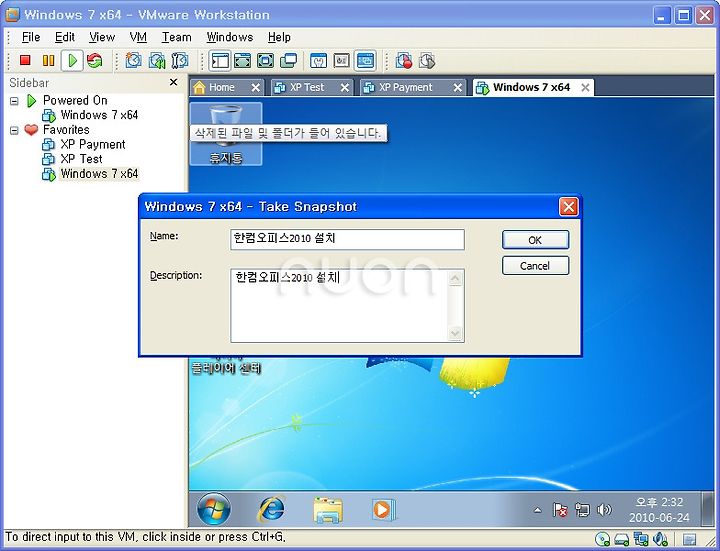Close the XP Test tab
Screen dimensions: 720x551
point(344,87)
